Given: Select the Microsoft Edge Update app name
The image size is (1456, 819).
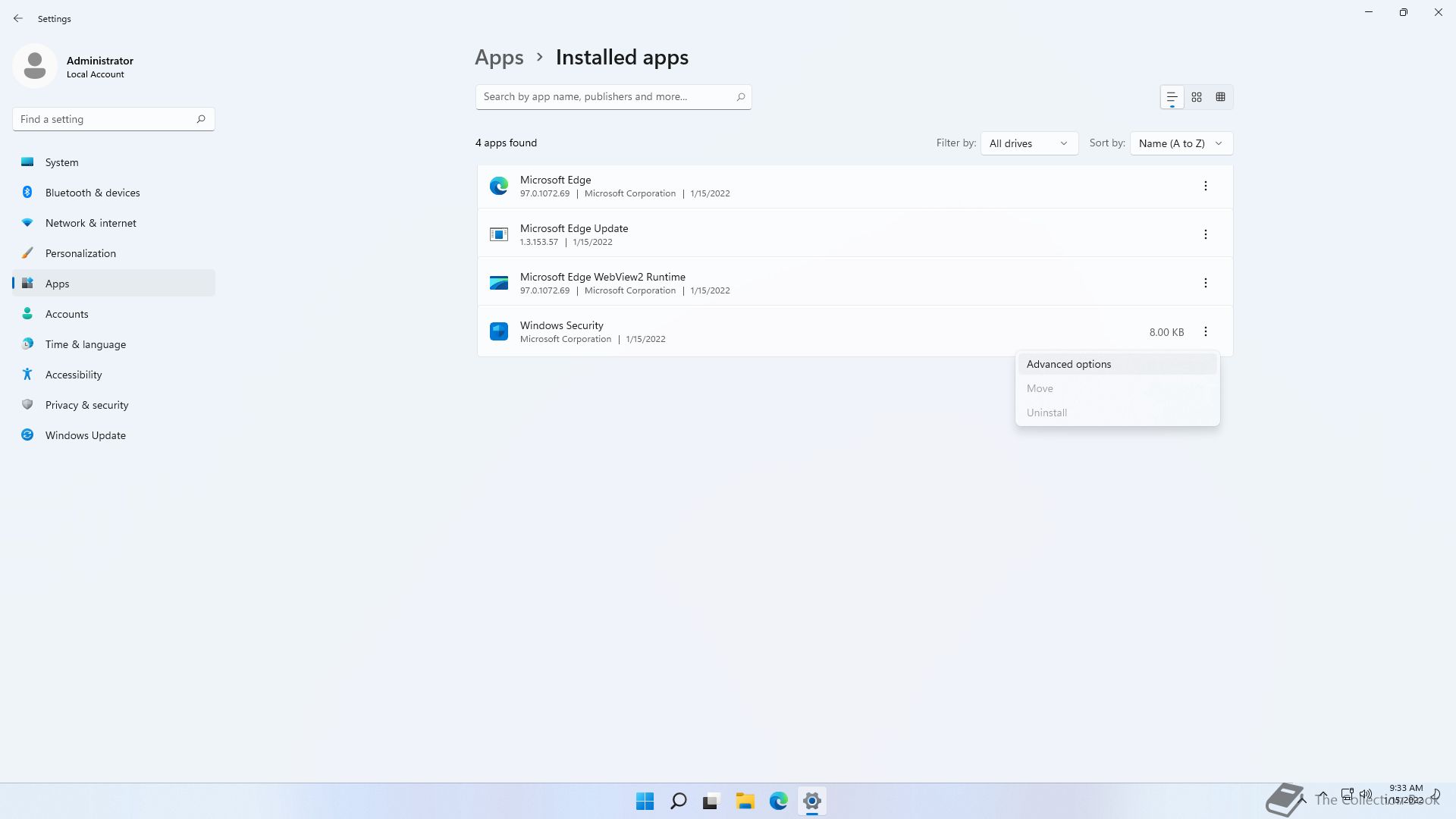Looking at the screenshot, I should point(574,228).
